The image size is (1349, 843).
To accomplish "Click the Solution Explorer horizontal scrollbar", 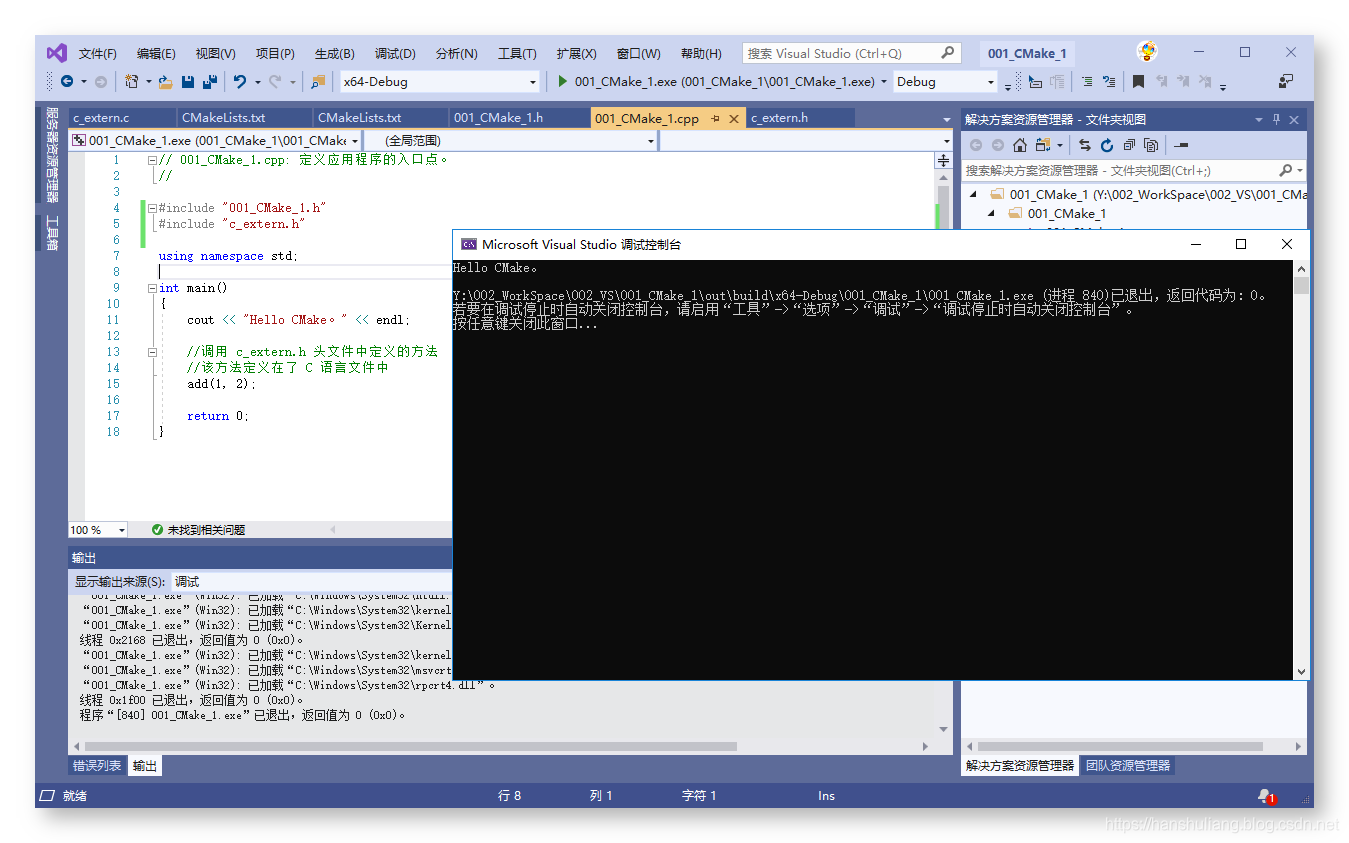I will click(x=1134, y=746).
